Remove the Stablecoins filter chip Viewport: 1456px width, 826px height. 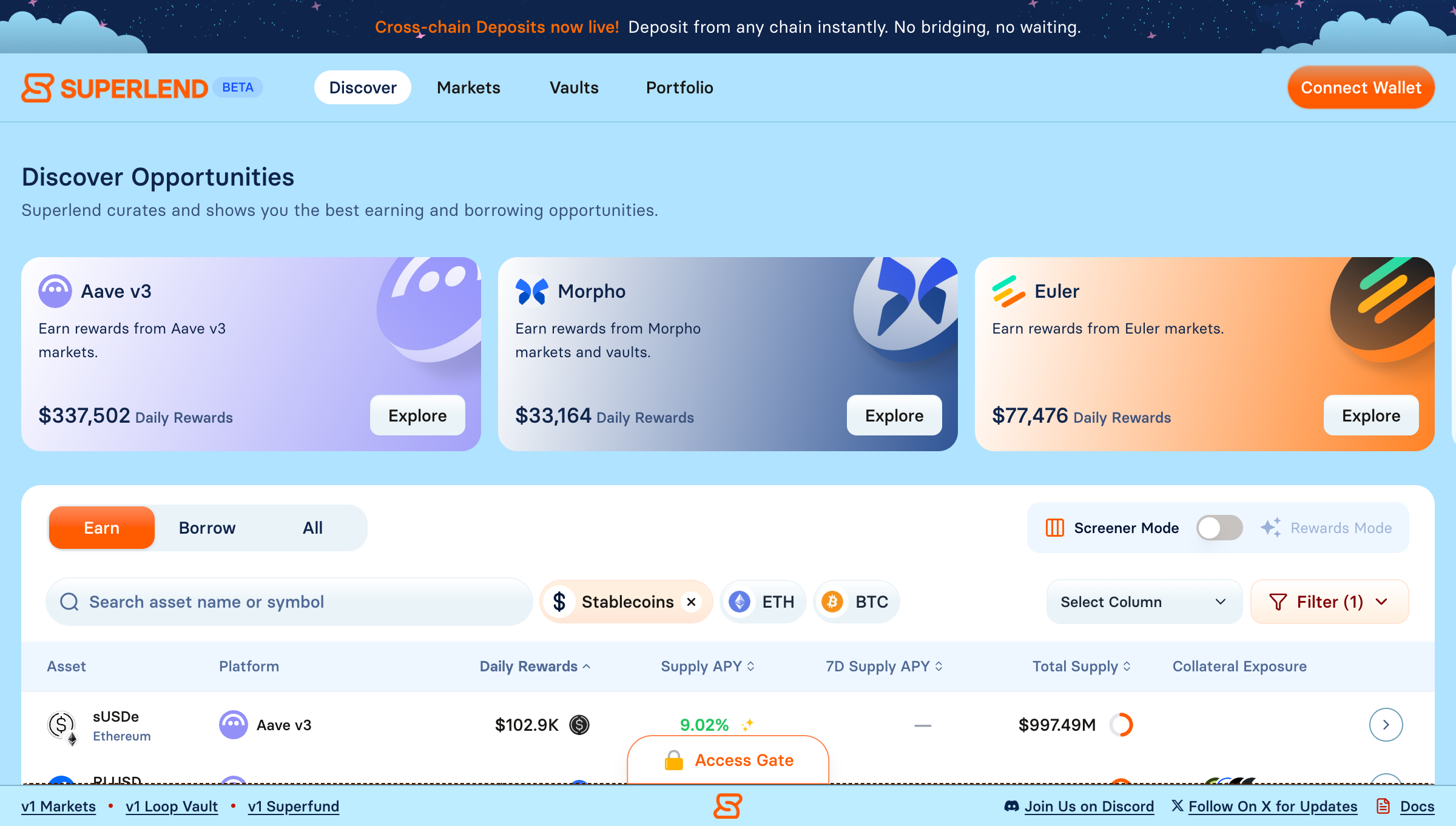pyautogui.click(x=691, y=602)
